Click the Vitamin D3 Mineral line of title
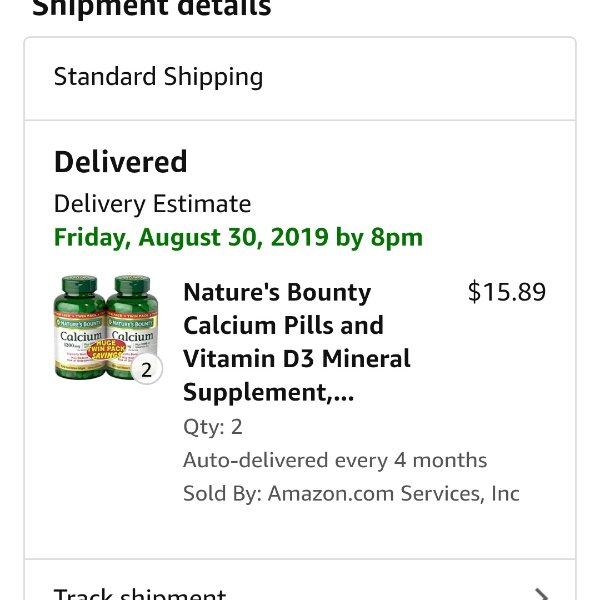The width and height of the screenshot is (600, 600). pos(296,359)
